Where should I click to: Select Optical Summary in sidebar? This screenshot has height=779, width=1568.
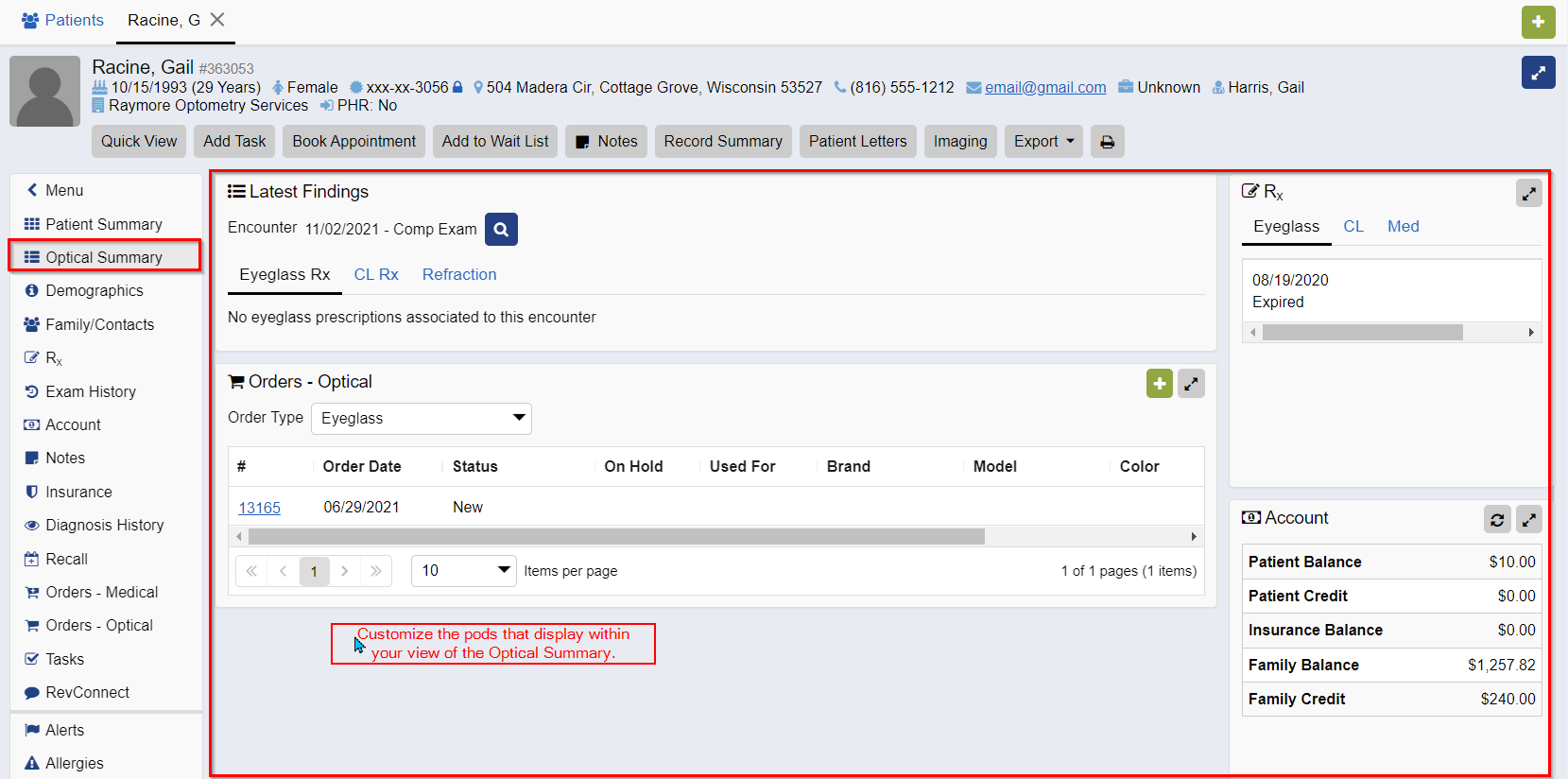tap(105, 257)
